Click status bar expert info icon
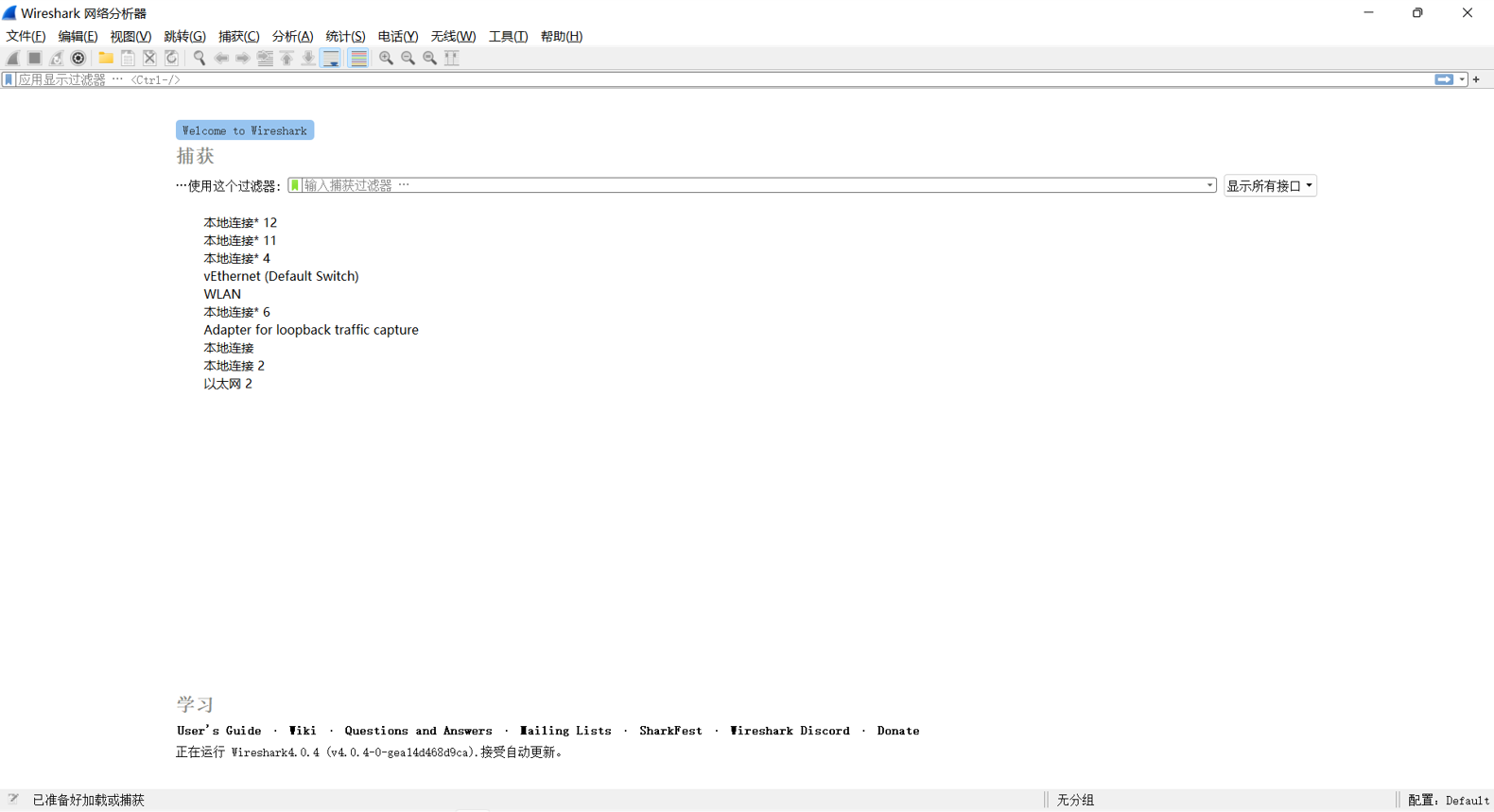Image resolution: width=1494 pixels, height=812 pixels. tap(13, 799)
